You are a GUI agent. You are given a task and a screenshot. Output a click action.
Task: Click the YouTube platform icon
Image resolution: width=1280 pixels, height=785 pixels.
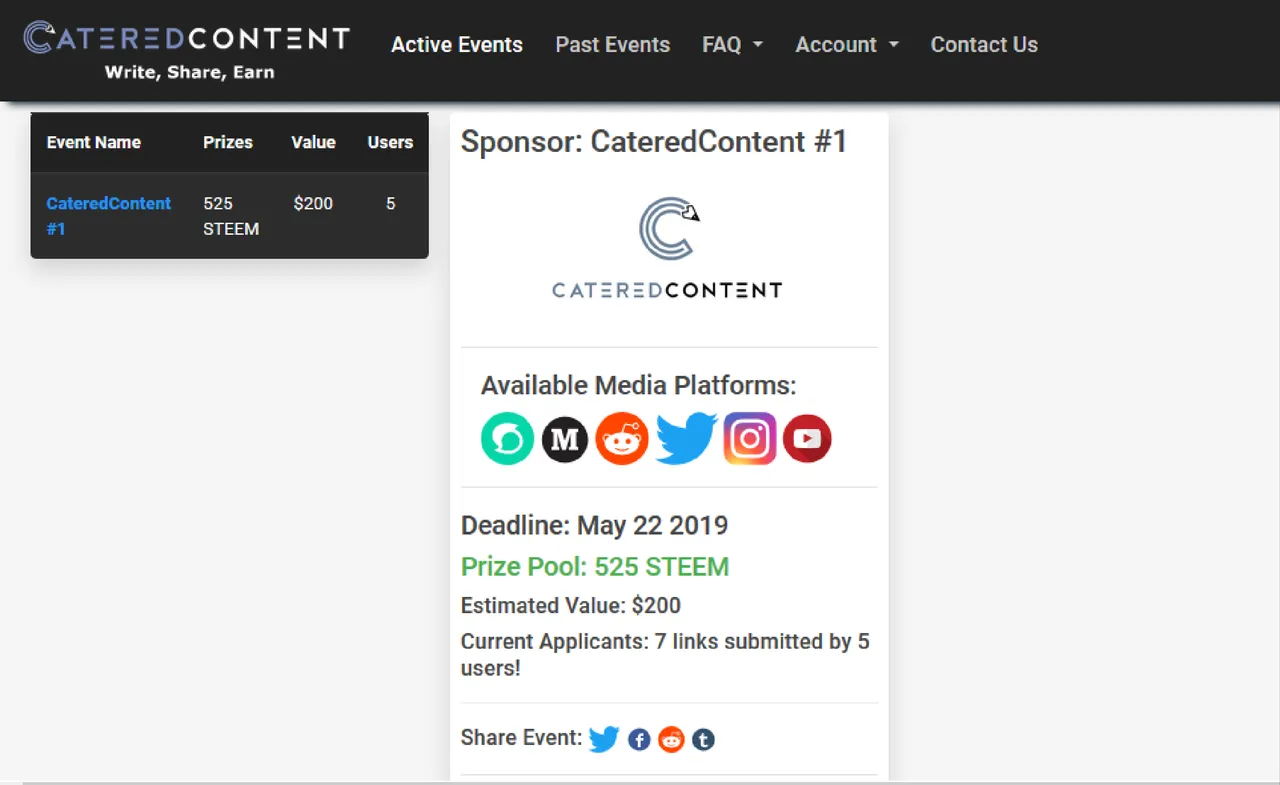tap(807, 439)
